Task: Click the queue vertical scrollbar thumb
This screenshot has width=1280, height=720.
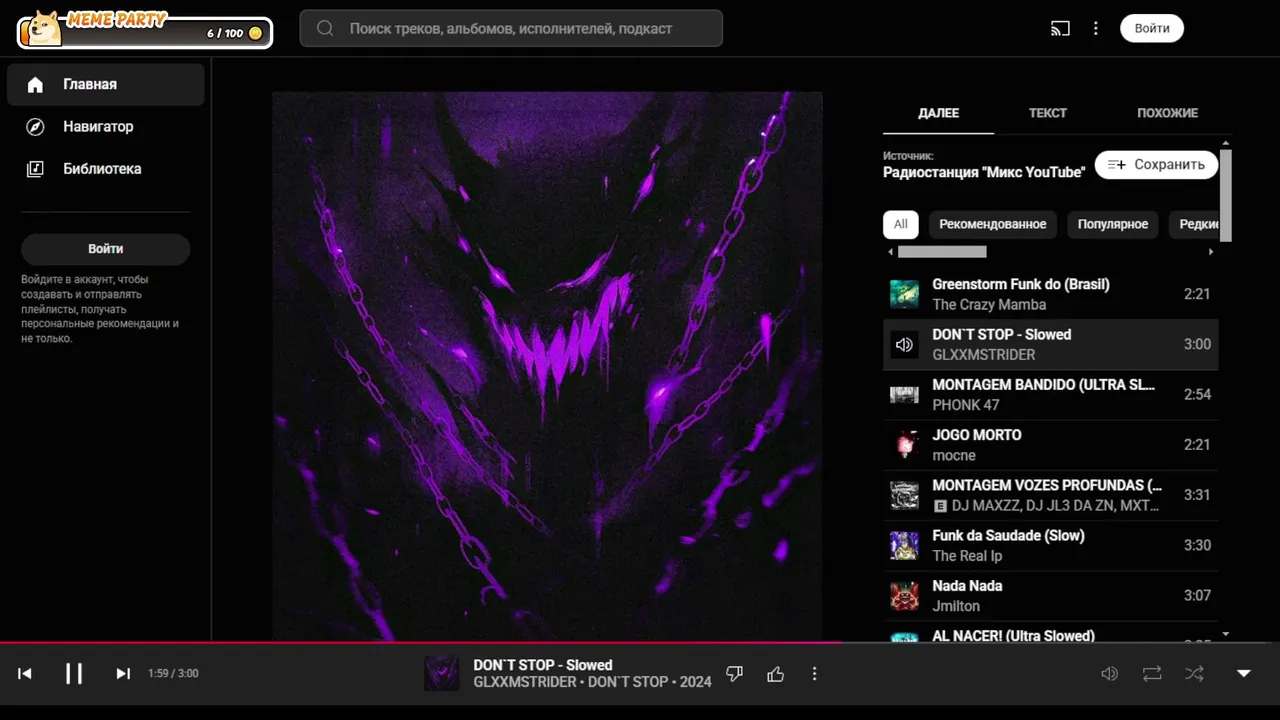Action: pyautogui.click(x=1226, y=196)
